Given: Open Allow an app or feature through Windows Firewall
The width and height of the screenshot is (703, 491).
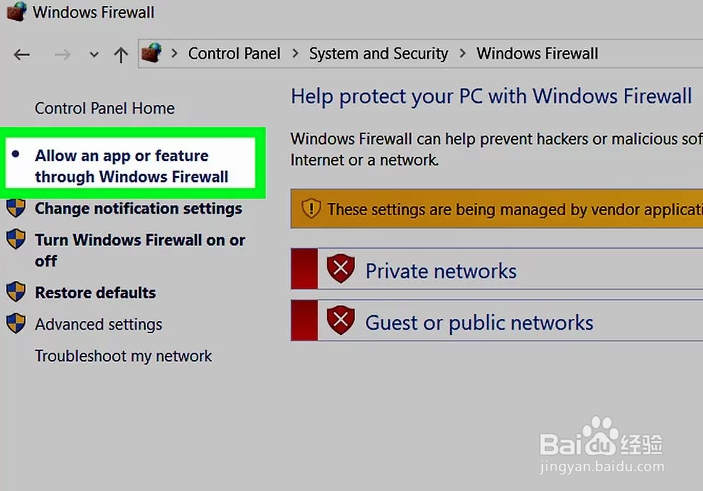Looking at the screenshot, I should 132,166.
